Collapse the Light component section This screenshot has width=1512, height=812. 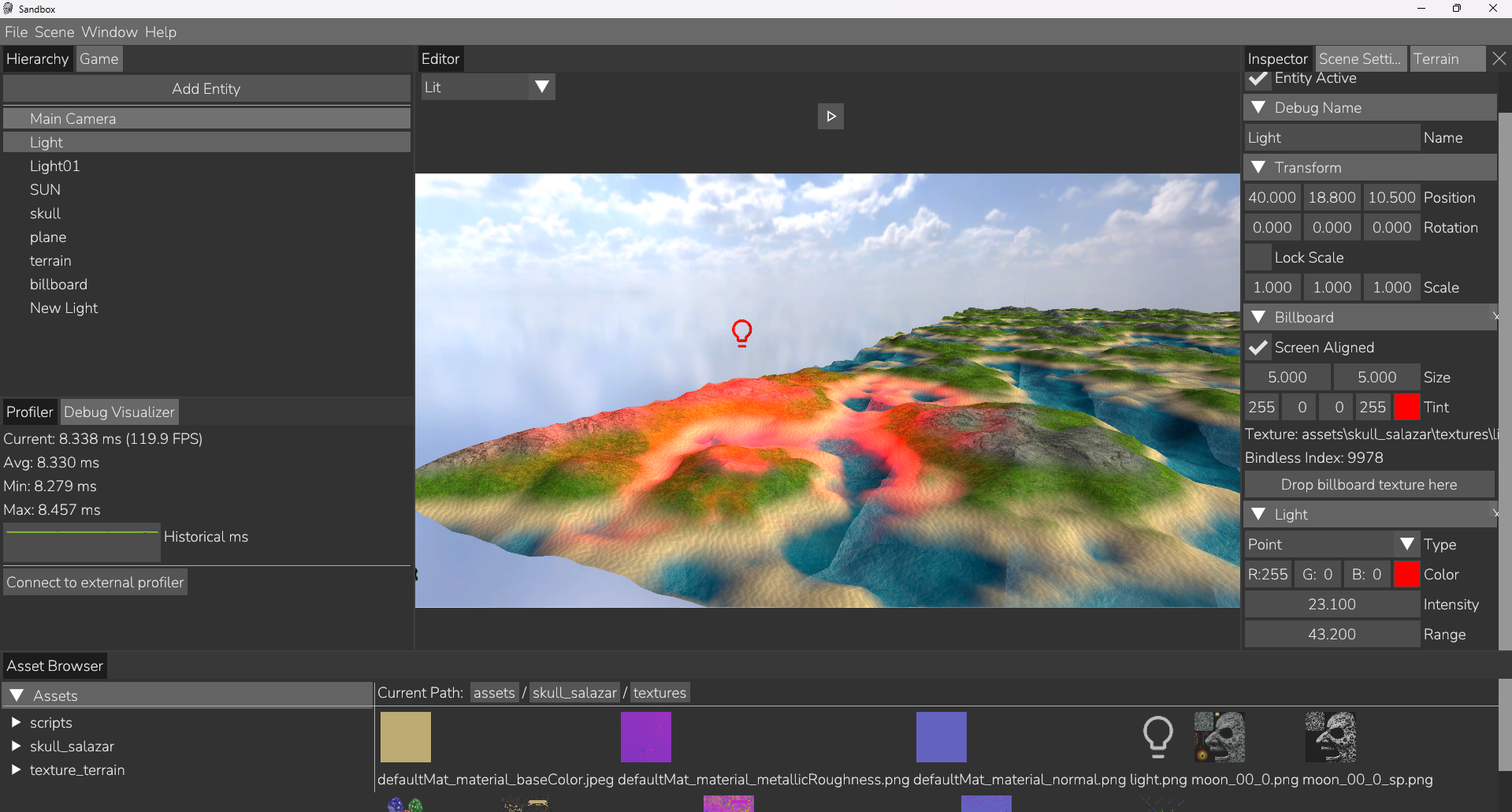tap(1258, 515)
